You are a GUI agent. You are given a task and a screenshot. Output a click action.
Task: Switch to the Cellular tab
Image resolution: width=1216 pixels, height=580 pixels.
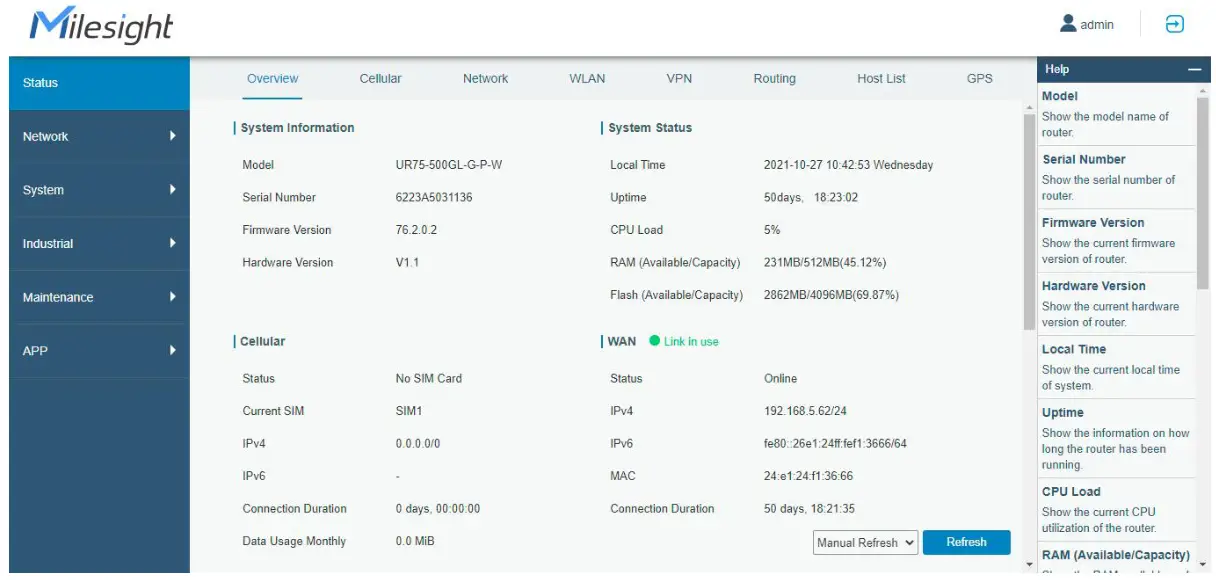point(381,78)
